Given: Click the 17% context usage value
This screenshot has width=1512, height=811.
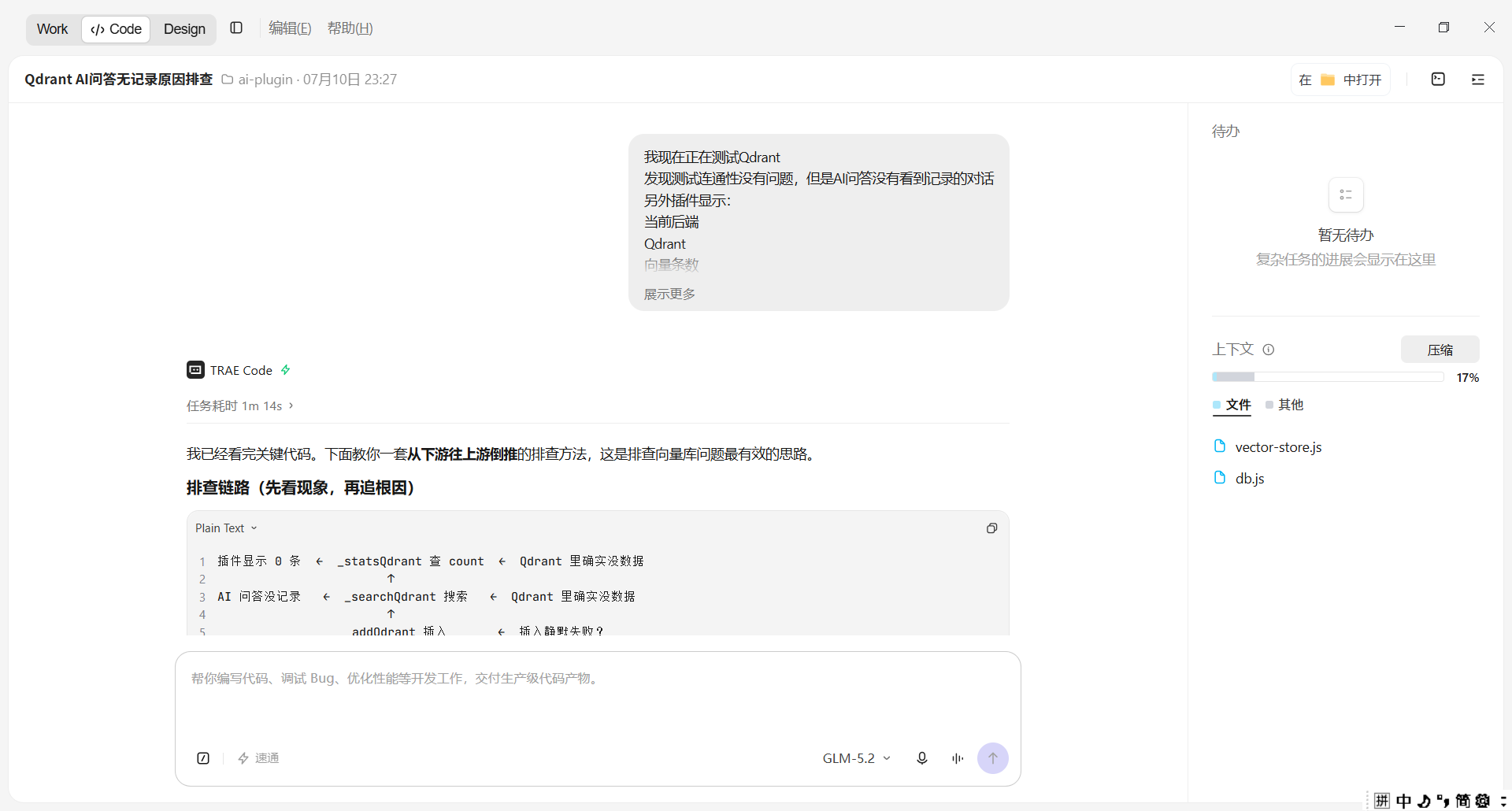Looking at the screenshot, I should coord(1467,378).
